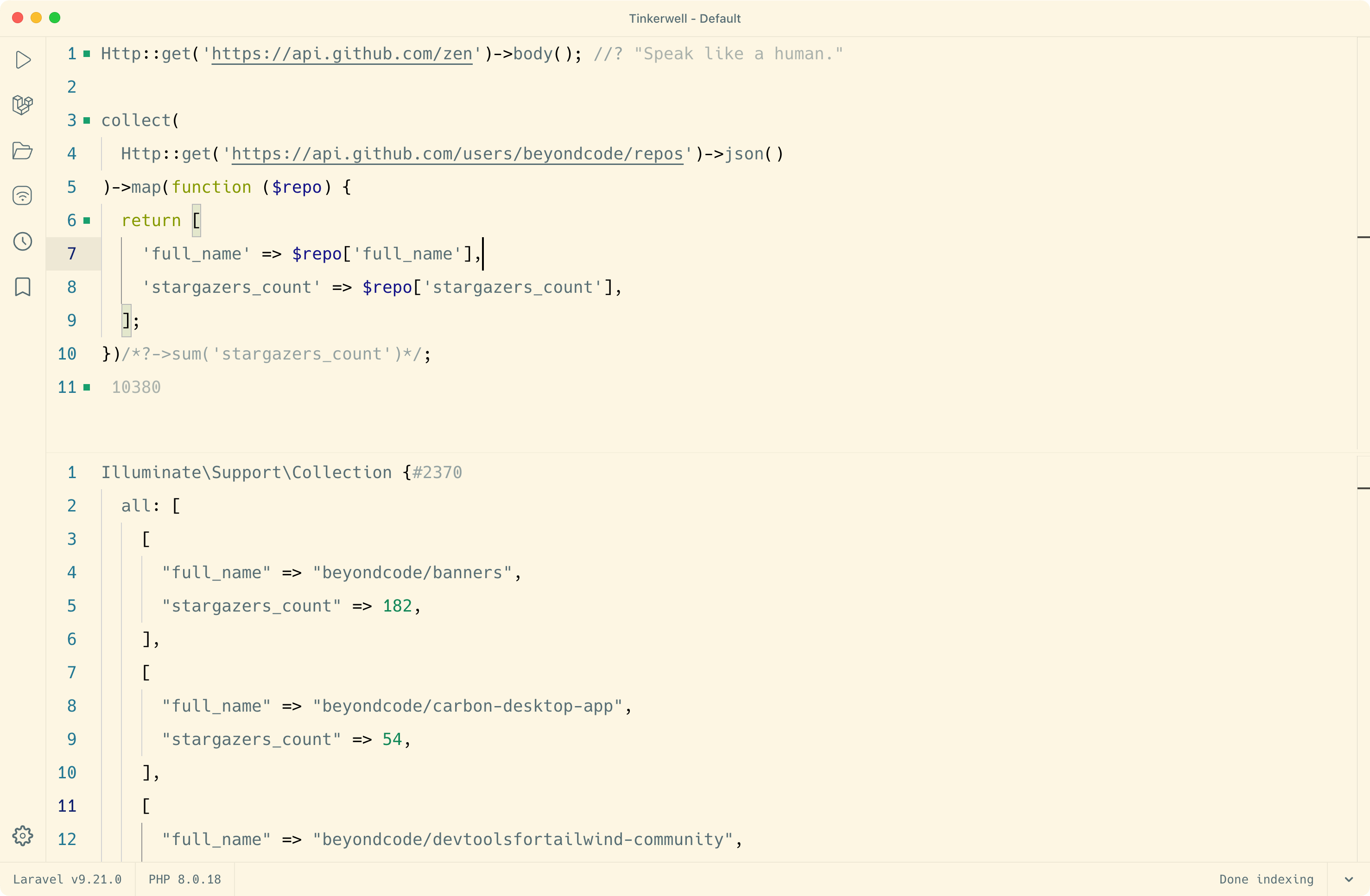This screenshot has width=1370, height=896.
Task: Click 'full_name' key on editor line 7
Action: 197,254
